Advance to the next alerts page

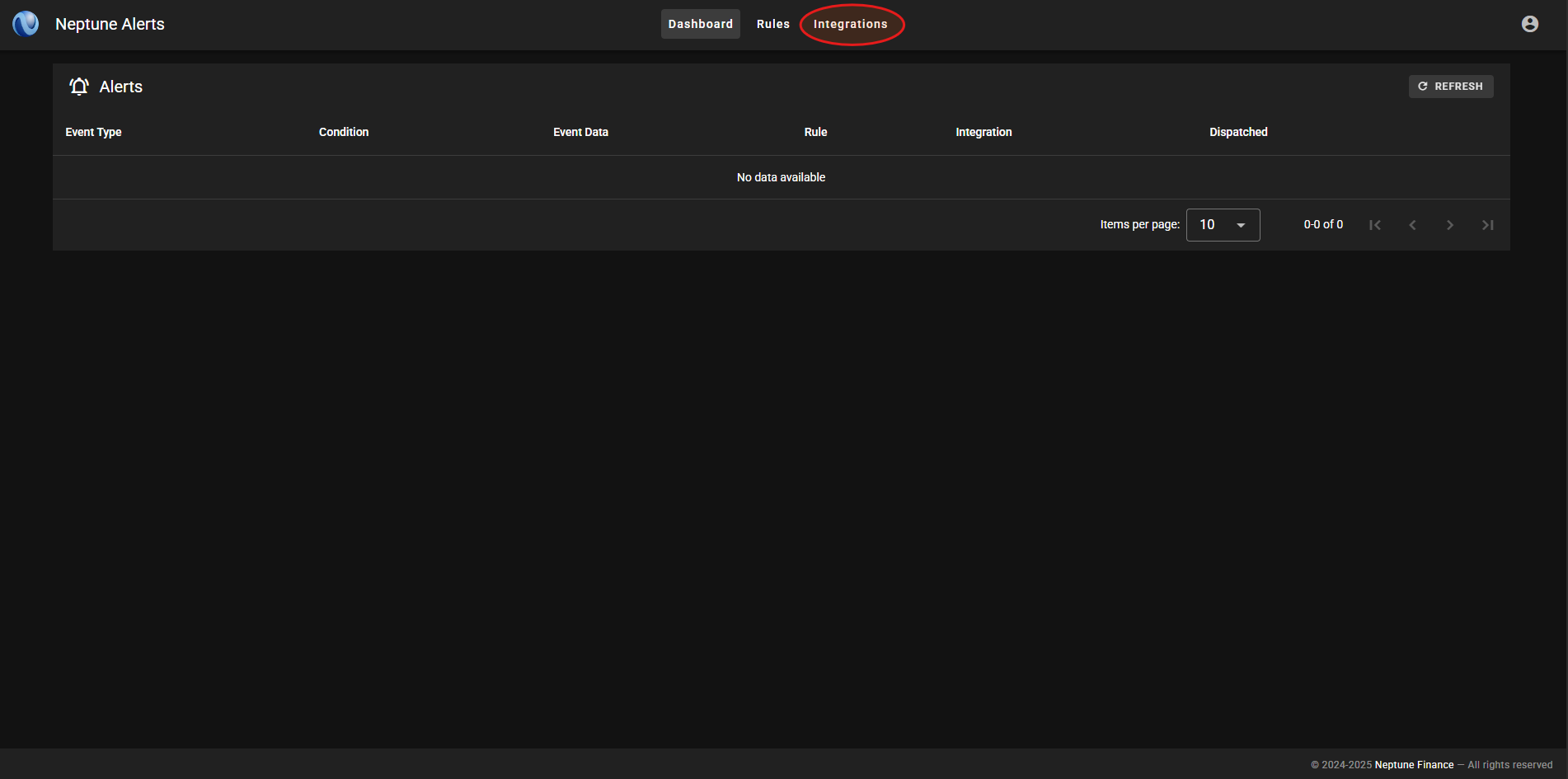pos(1449,225)
